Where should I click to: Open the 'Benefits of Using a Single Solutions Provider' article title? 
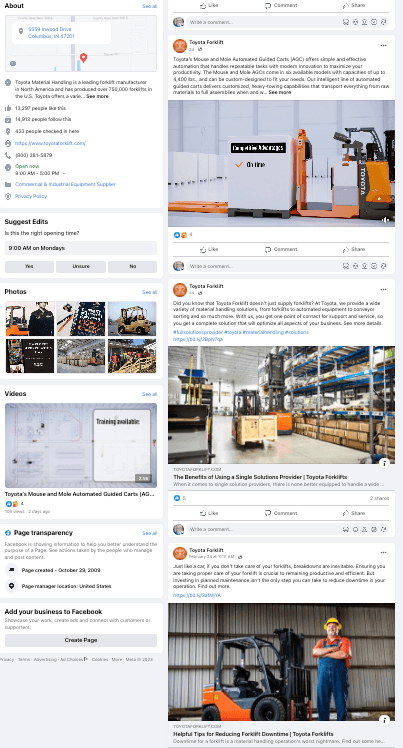(260, 477)
